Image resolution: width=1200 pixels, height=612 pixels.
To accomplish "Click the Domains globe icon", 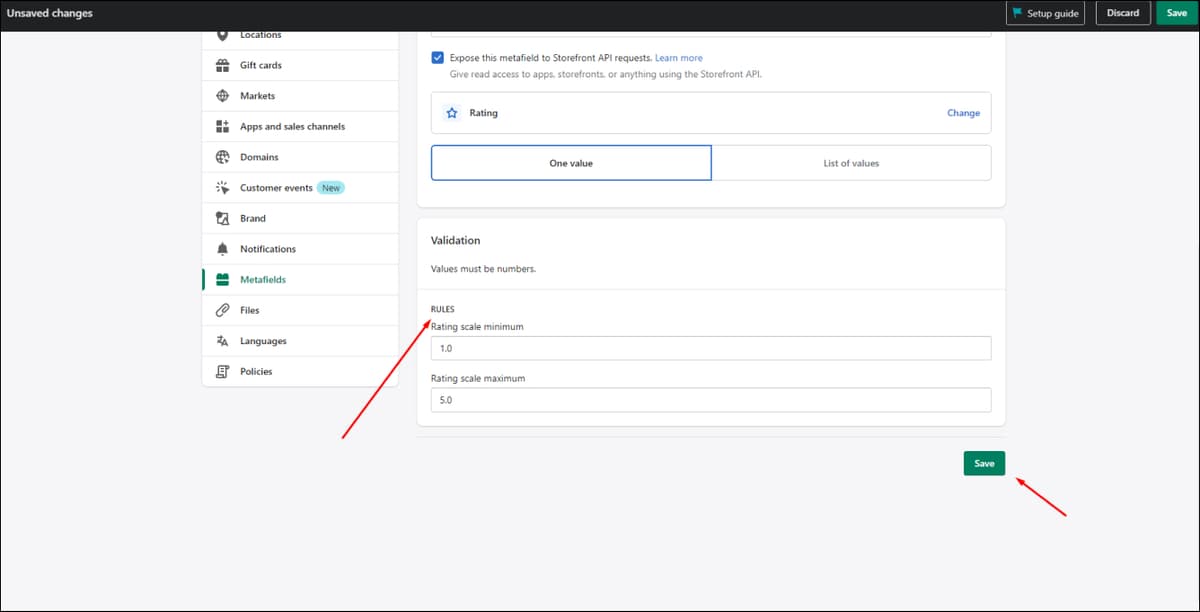I will (222, 157).
